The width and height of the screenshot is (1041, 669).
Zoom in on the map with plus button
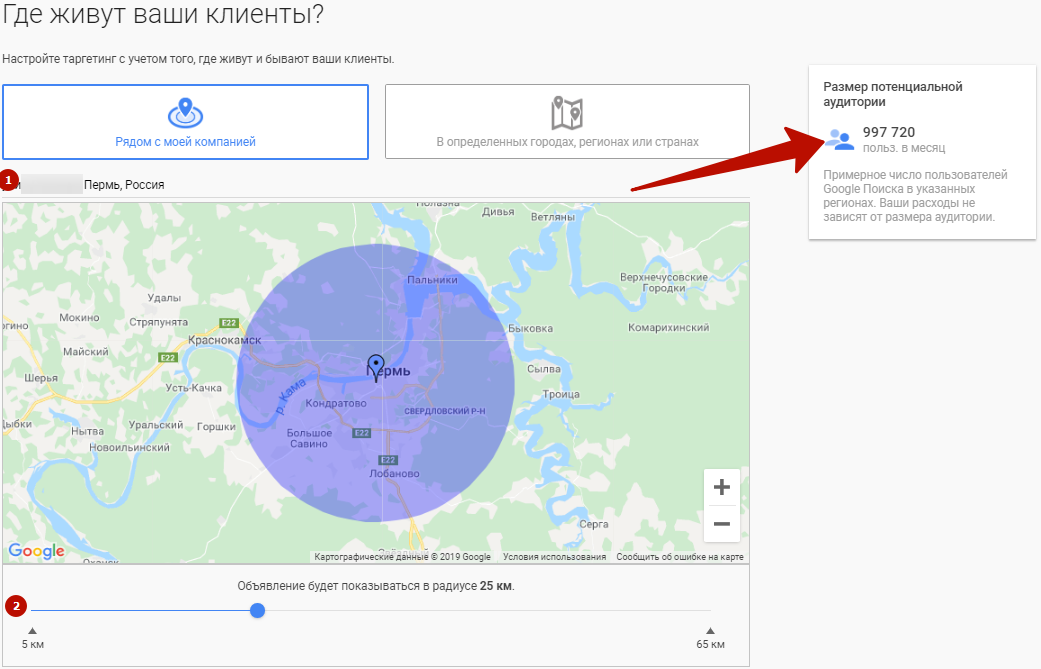[722, 487]
